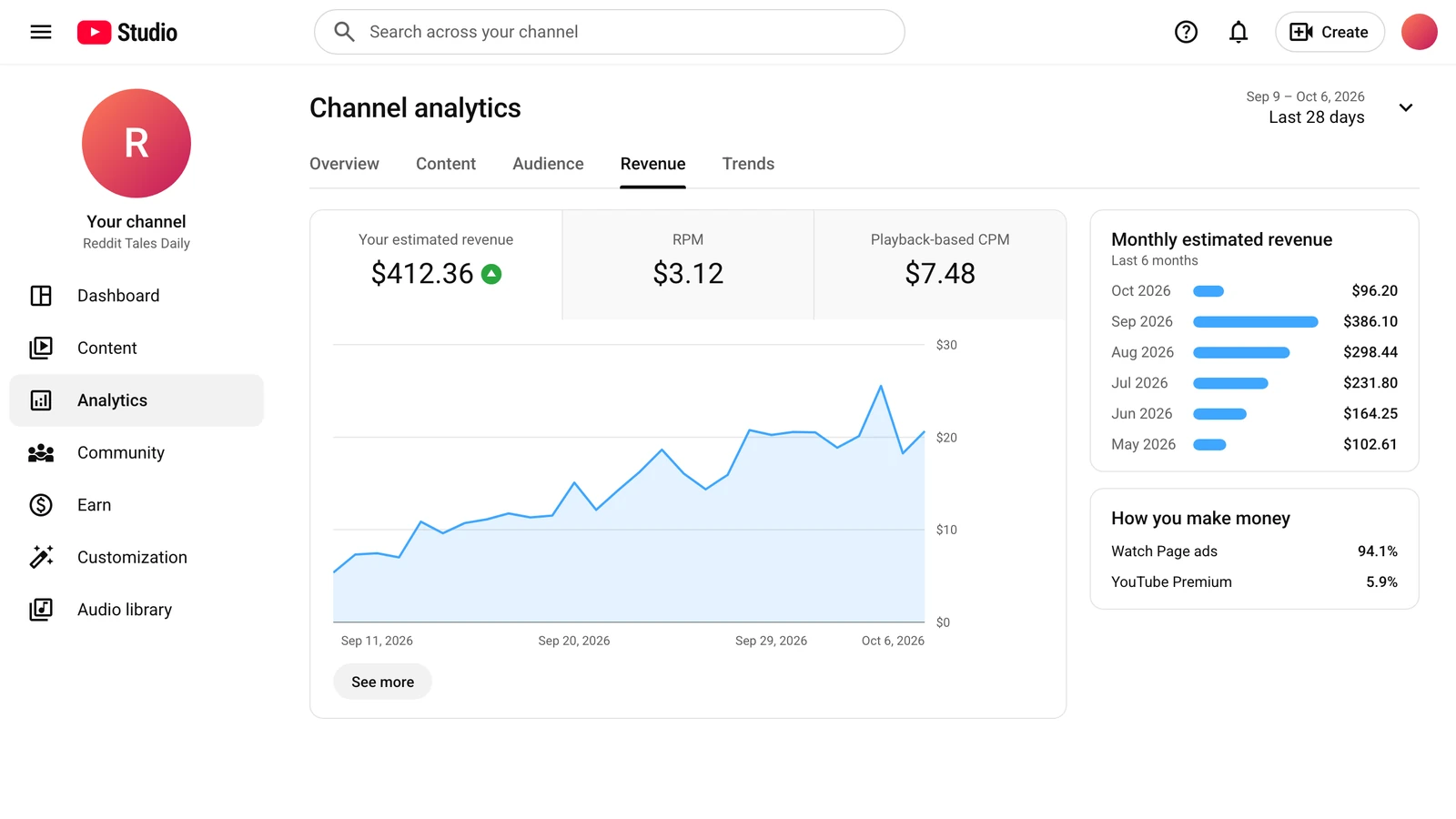Click the Sep 20, 2026 axis label
The height and width of the screenshot is (819, 1456).
574,641
